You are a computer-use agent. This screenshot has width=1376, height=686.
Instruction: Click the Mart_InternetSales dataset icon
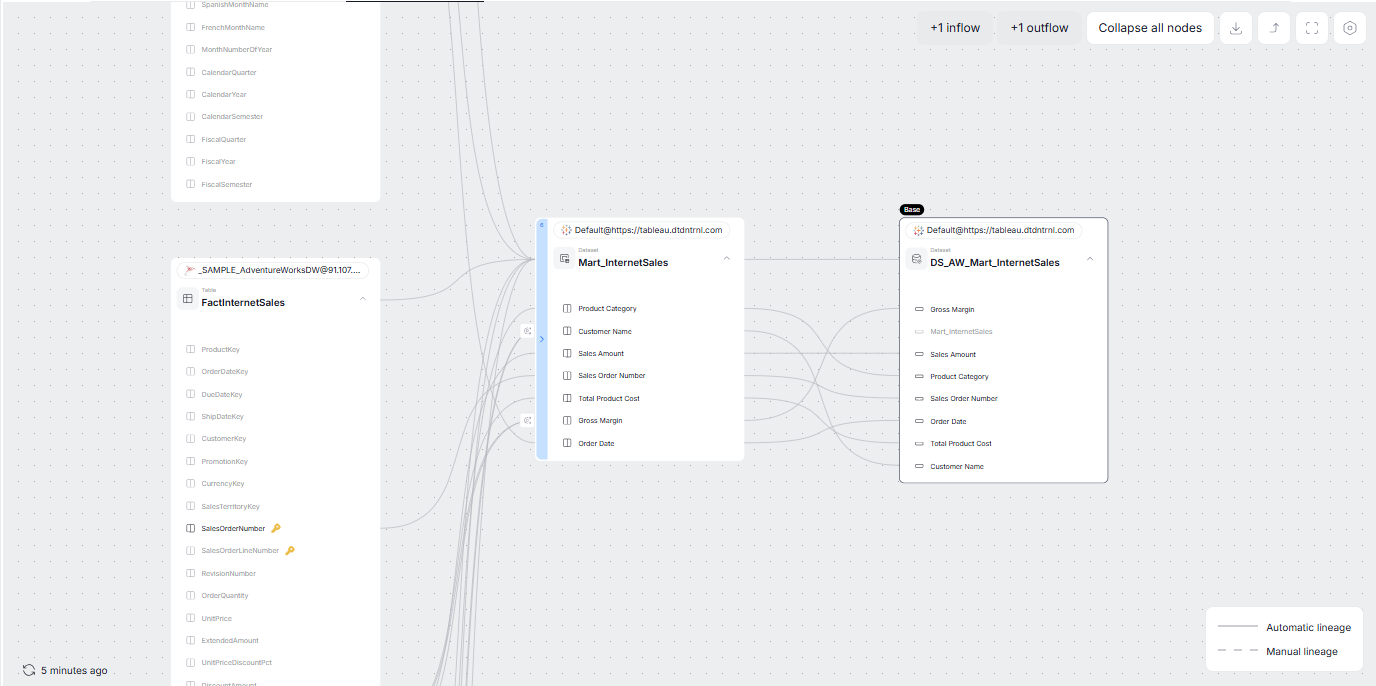565,258
